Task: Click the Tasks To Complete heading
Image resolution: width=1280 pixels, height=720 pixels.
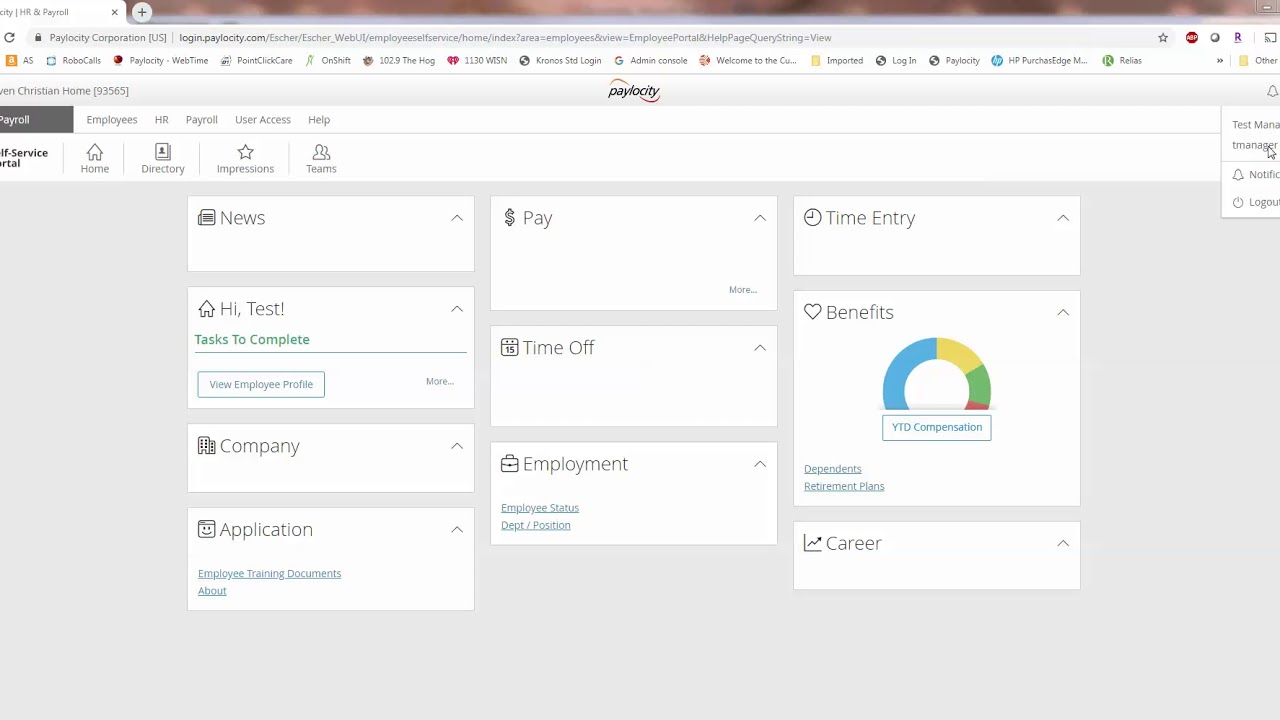Action: click(x=252, y=339)
